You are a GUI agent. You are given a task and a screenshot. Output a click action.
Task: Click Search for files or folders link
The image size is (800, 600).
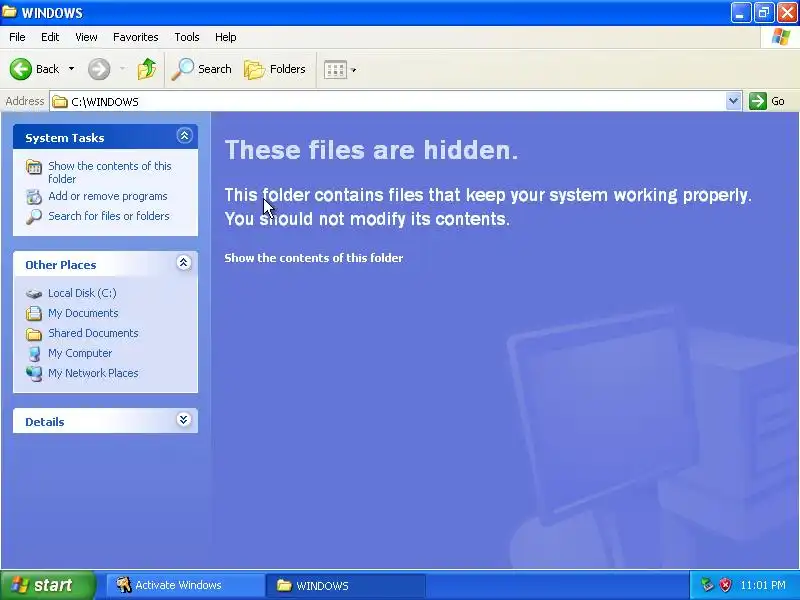109,216
